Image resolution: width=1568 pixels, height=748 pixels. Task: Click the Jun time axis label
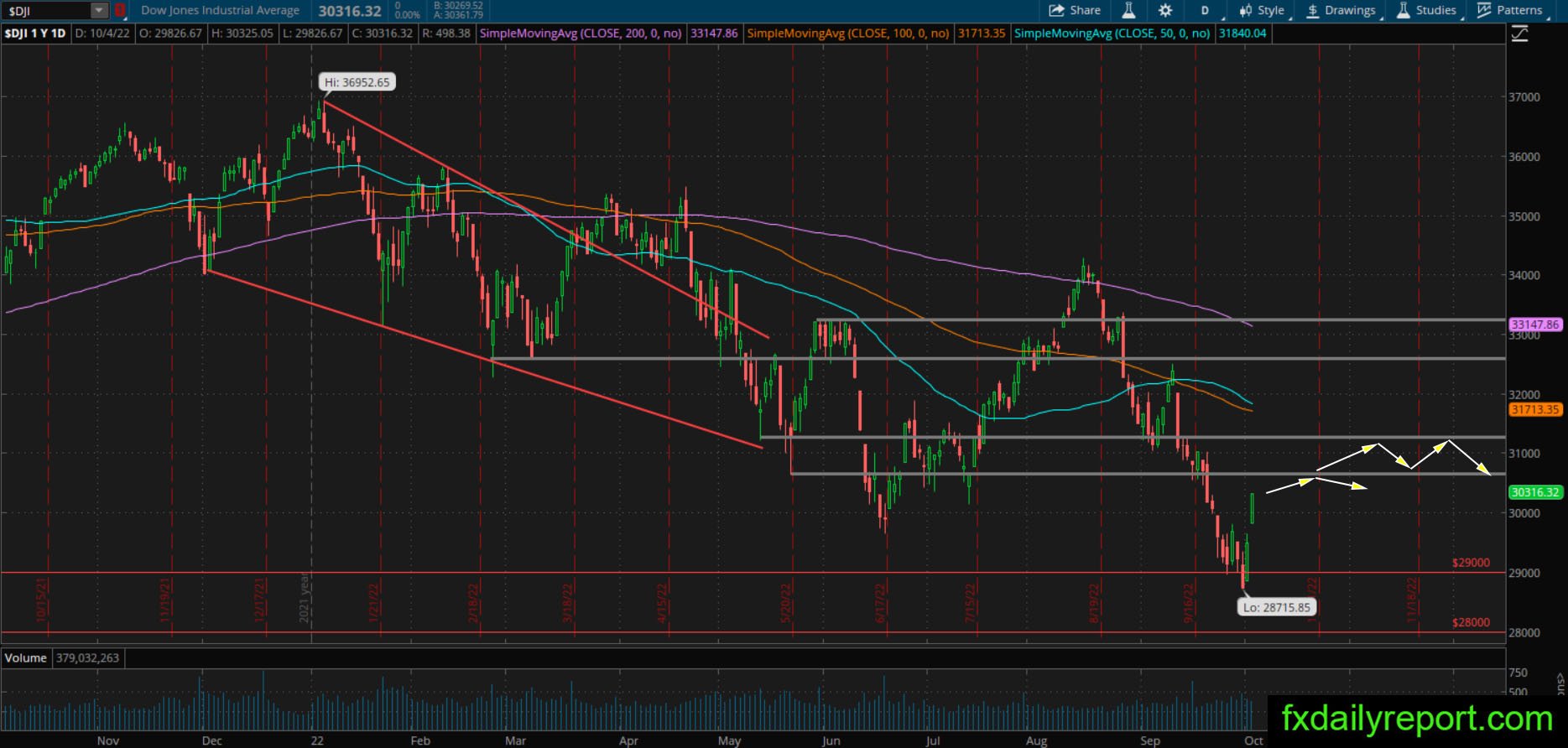(831, 740)
